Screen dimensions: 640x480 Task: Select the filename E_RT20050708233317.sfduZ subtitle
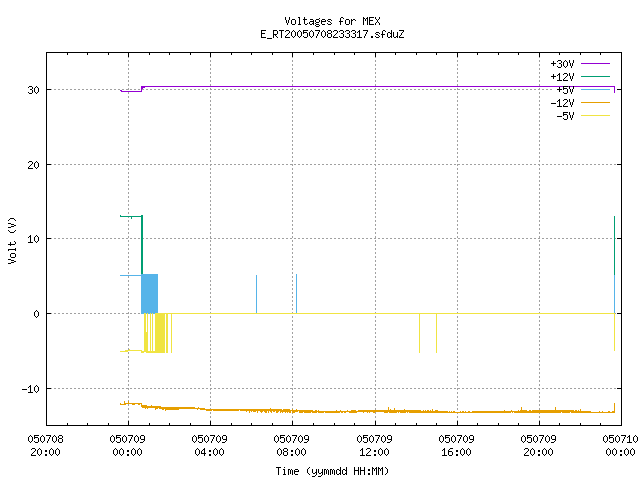(x=332, y=34)
